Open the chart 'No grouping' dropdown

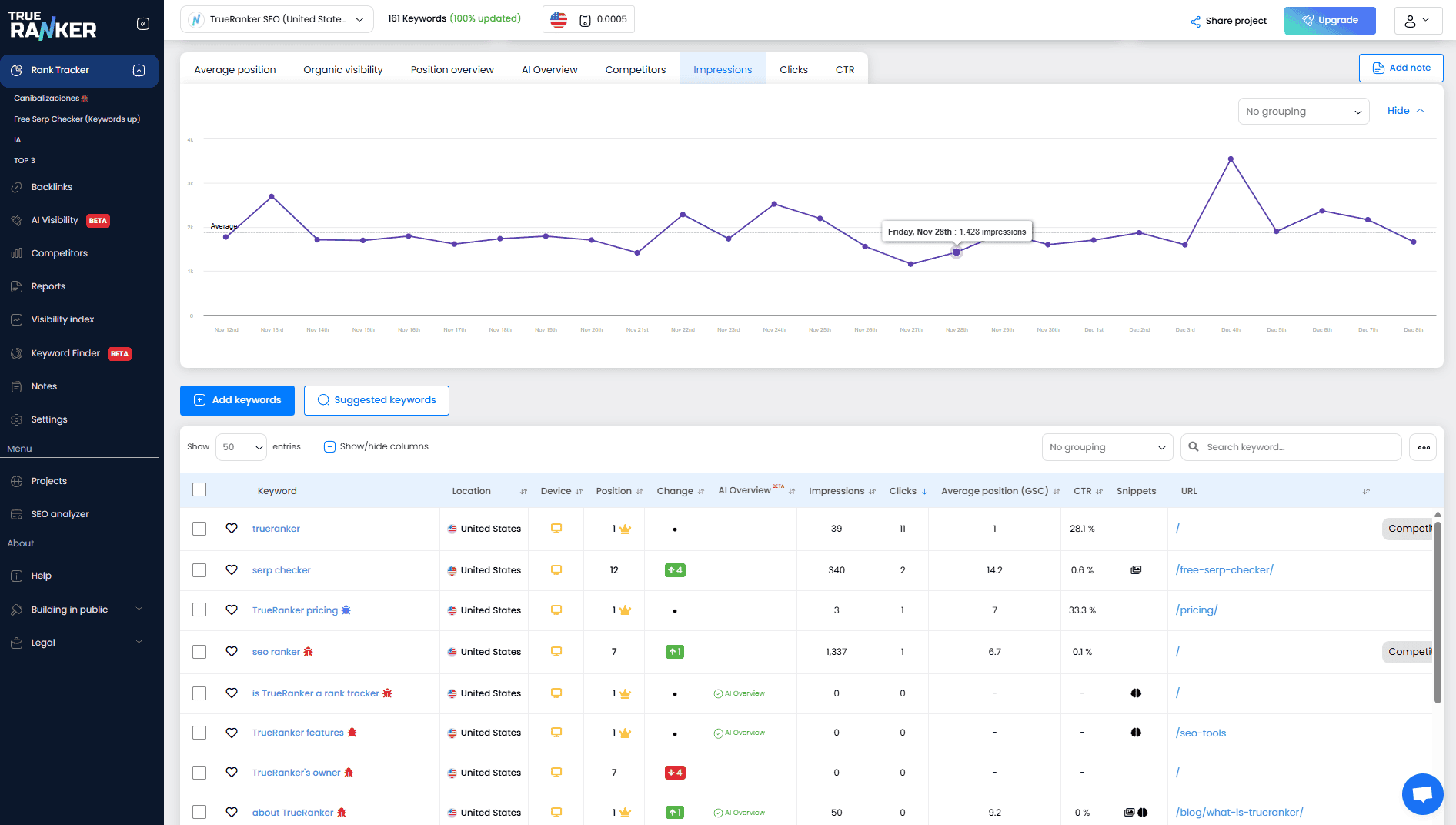[1303, 112]
